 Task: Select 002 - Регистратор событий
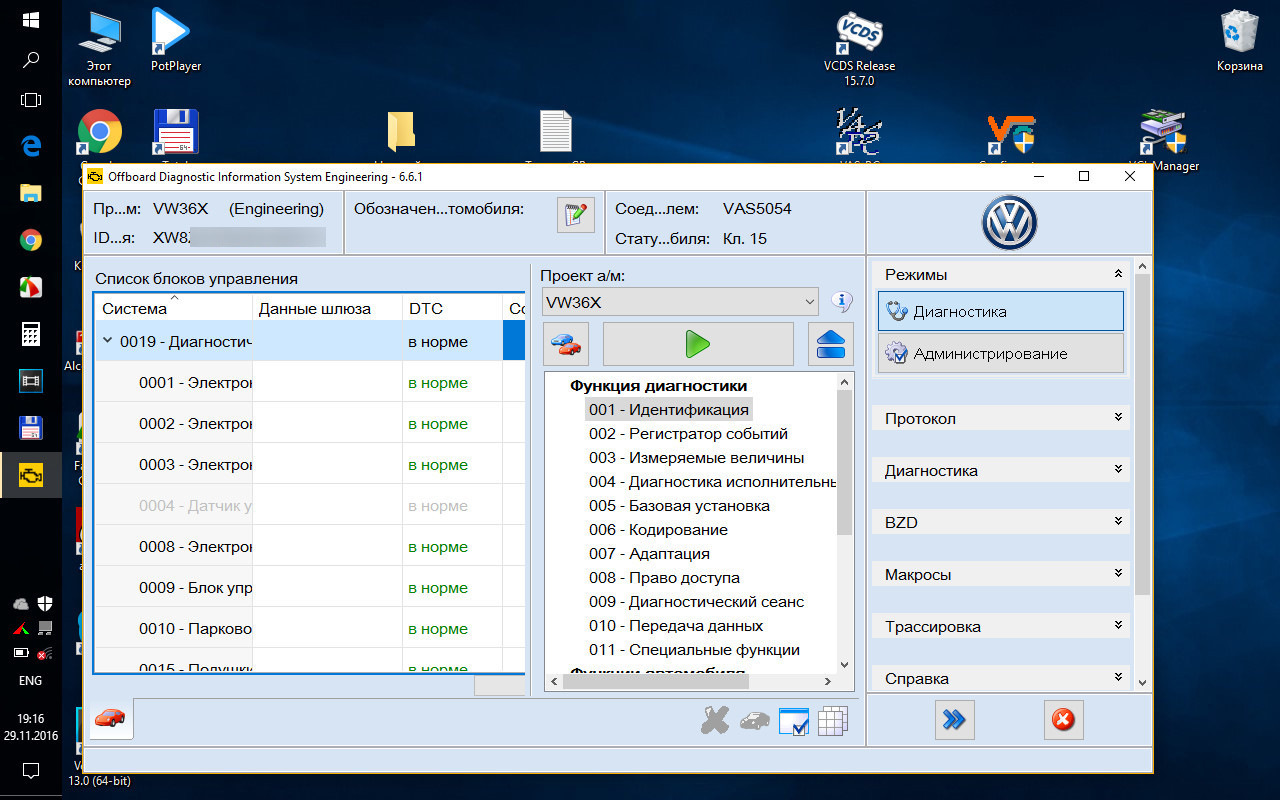(x=688, y=433)
